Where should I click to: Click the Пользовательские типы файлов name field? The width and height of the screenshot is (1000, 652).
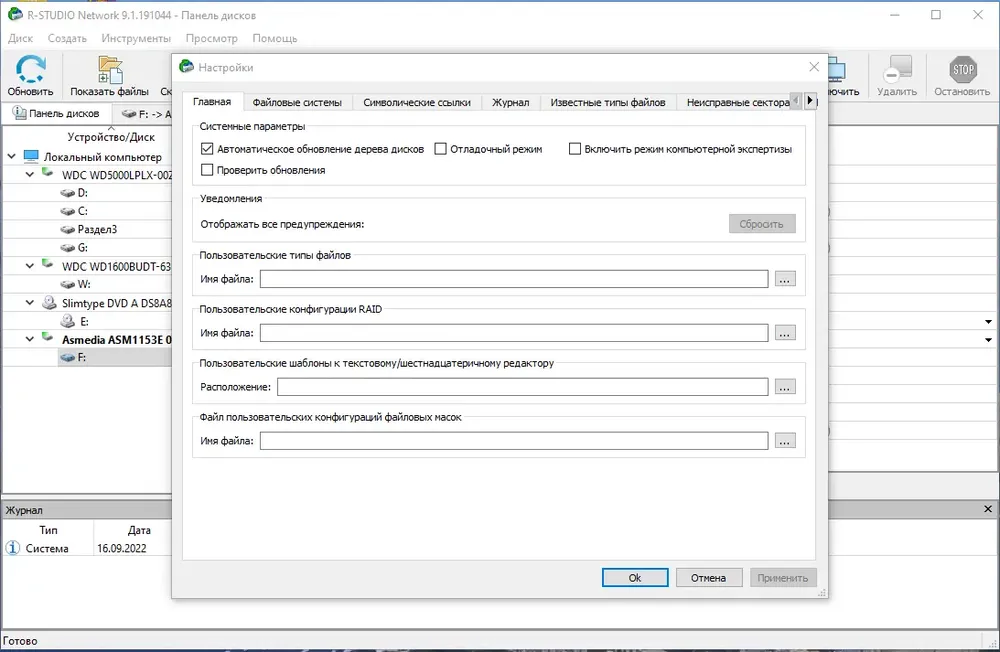tap(514, 279)
